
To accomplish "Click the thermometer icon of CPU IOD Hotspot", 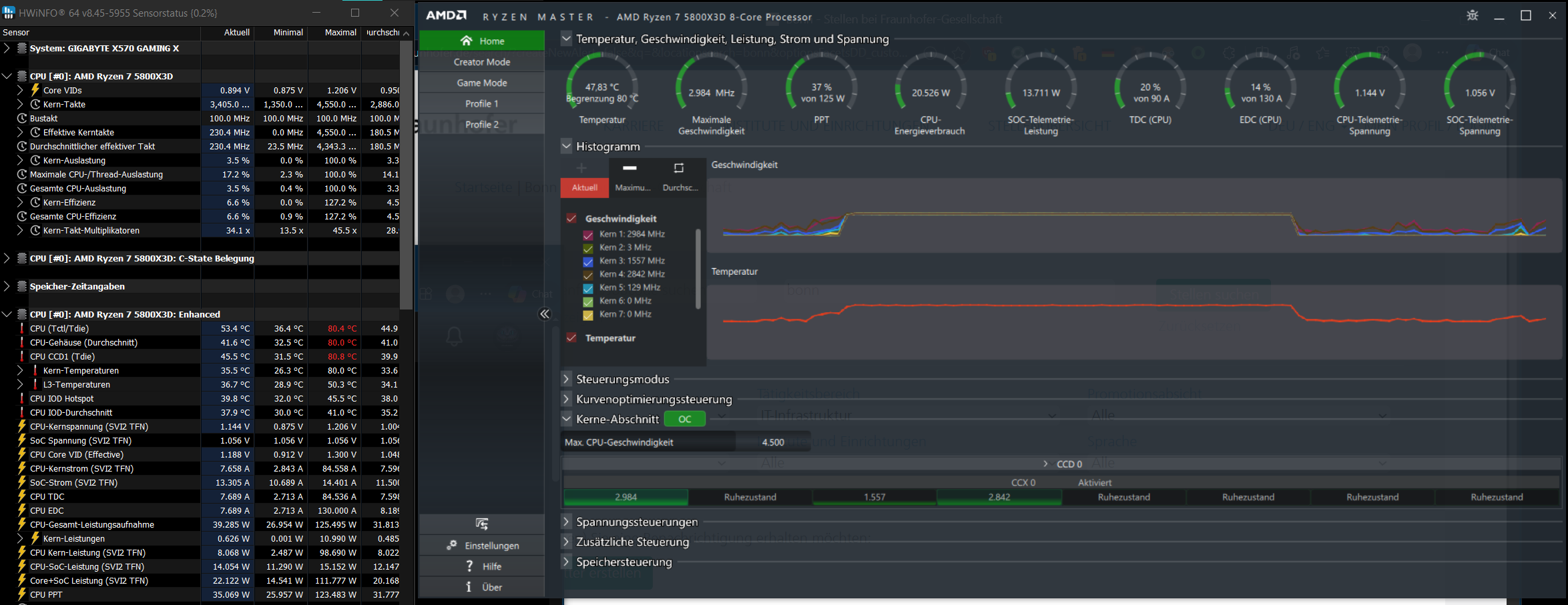I will [x=22, y=398].
